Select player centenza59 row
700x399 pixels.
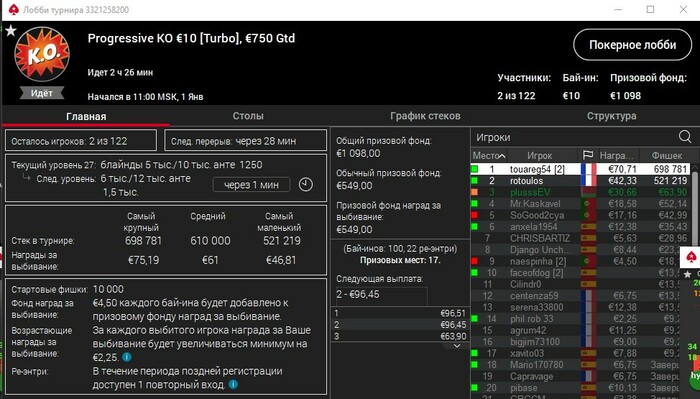[576, 296]
